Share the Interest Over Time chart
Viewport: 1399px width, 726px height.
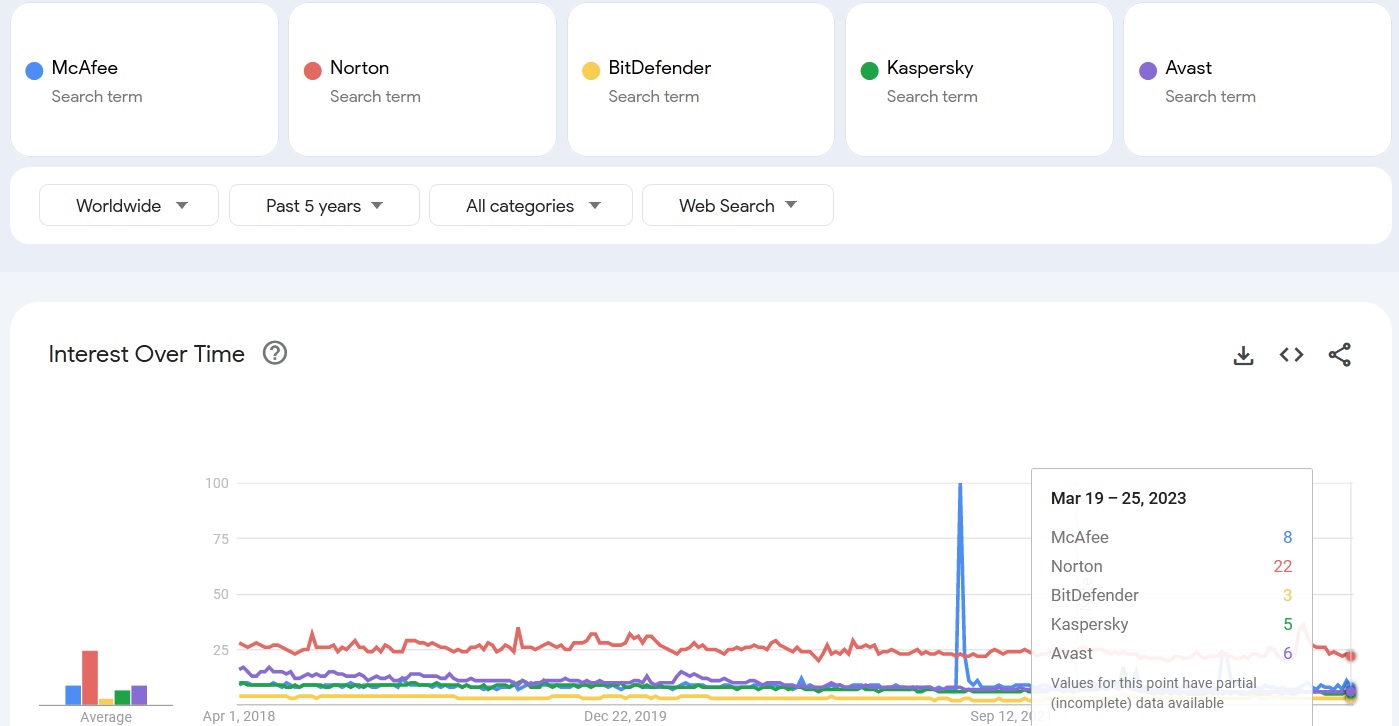point(1340,355)
